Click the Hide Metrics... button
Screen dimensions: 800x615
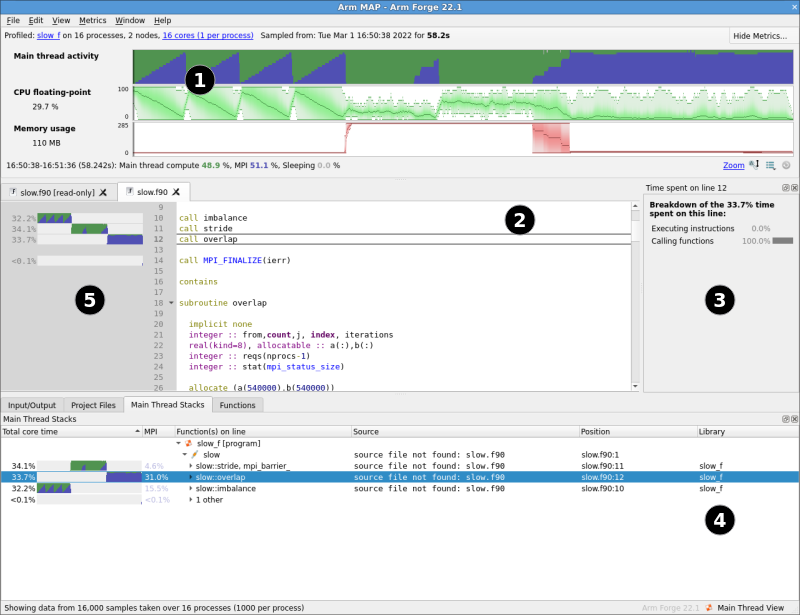[x=760, y=36]
